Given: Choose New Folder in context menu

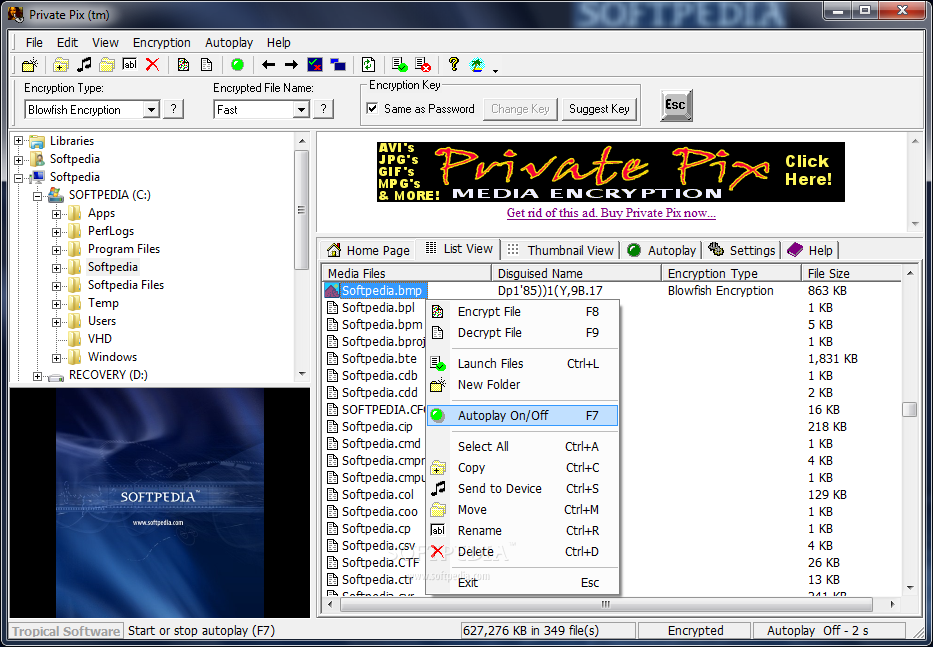Looking at the screenshot, I should [x=523, y=385].
